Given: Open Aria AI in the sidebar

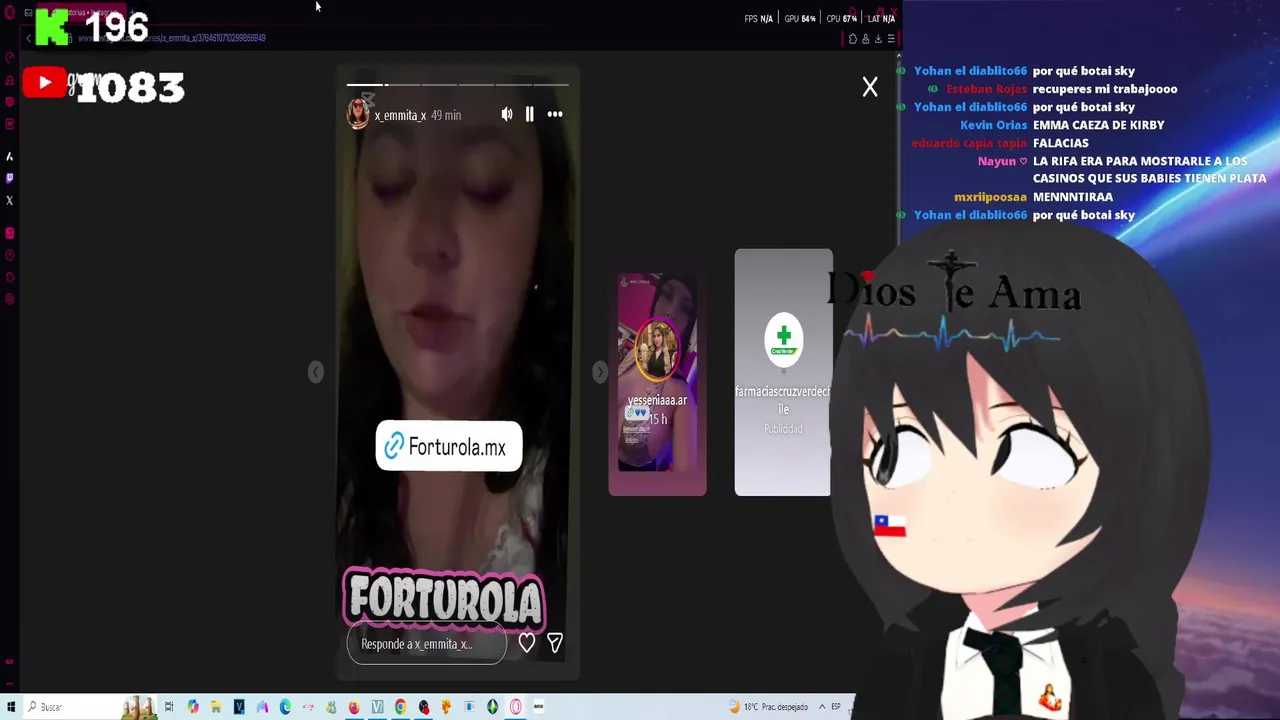Looking at the screenshot, I should tap(9, 156).
